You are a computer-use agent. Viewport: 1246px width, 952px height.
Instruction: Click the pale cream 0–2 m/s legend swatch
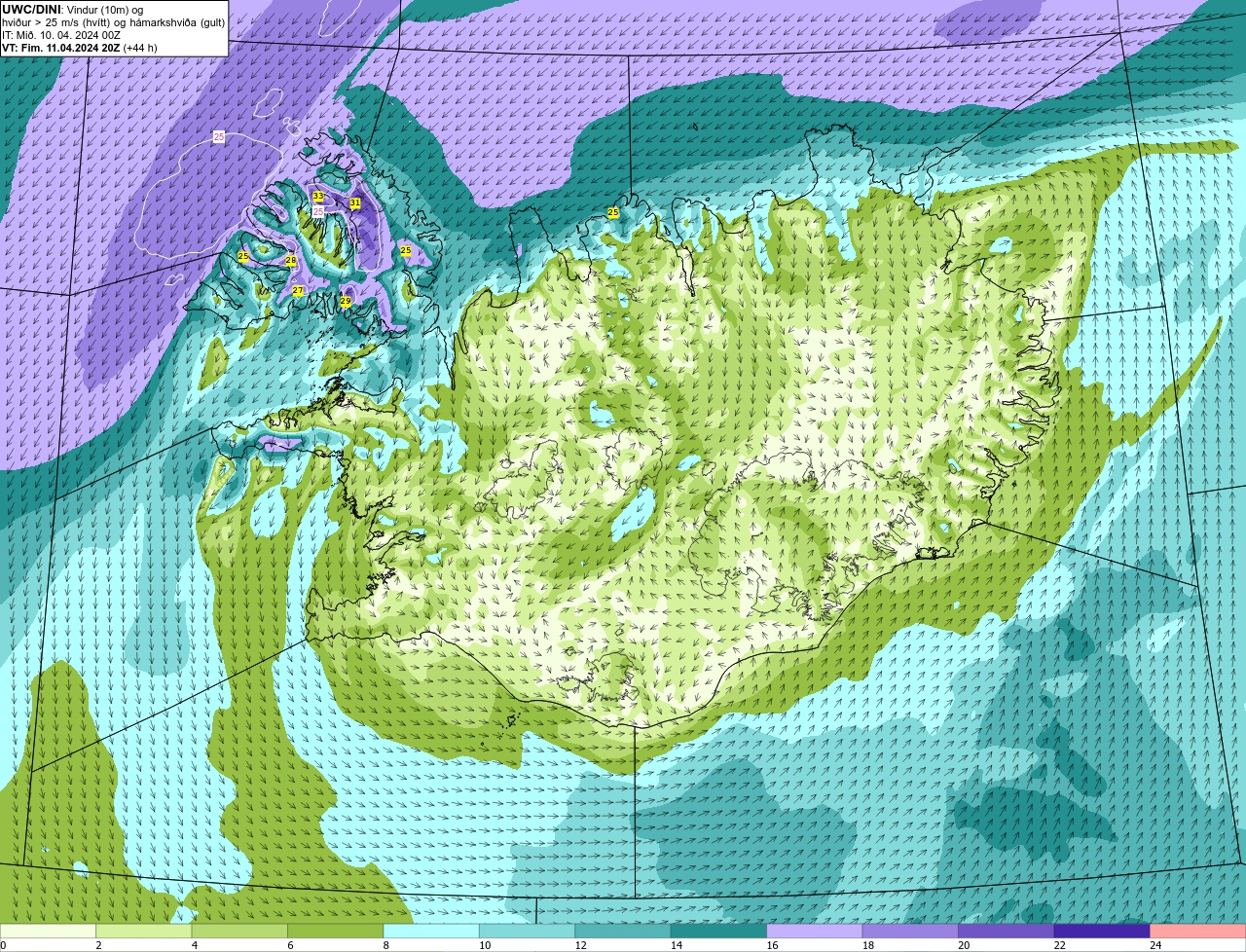pyautogui.click(x=48, y=931)
